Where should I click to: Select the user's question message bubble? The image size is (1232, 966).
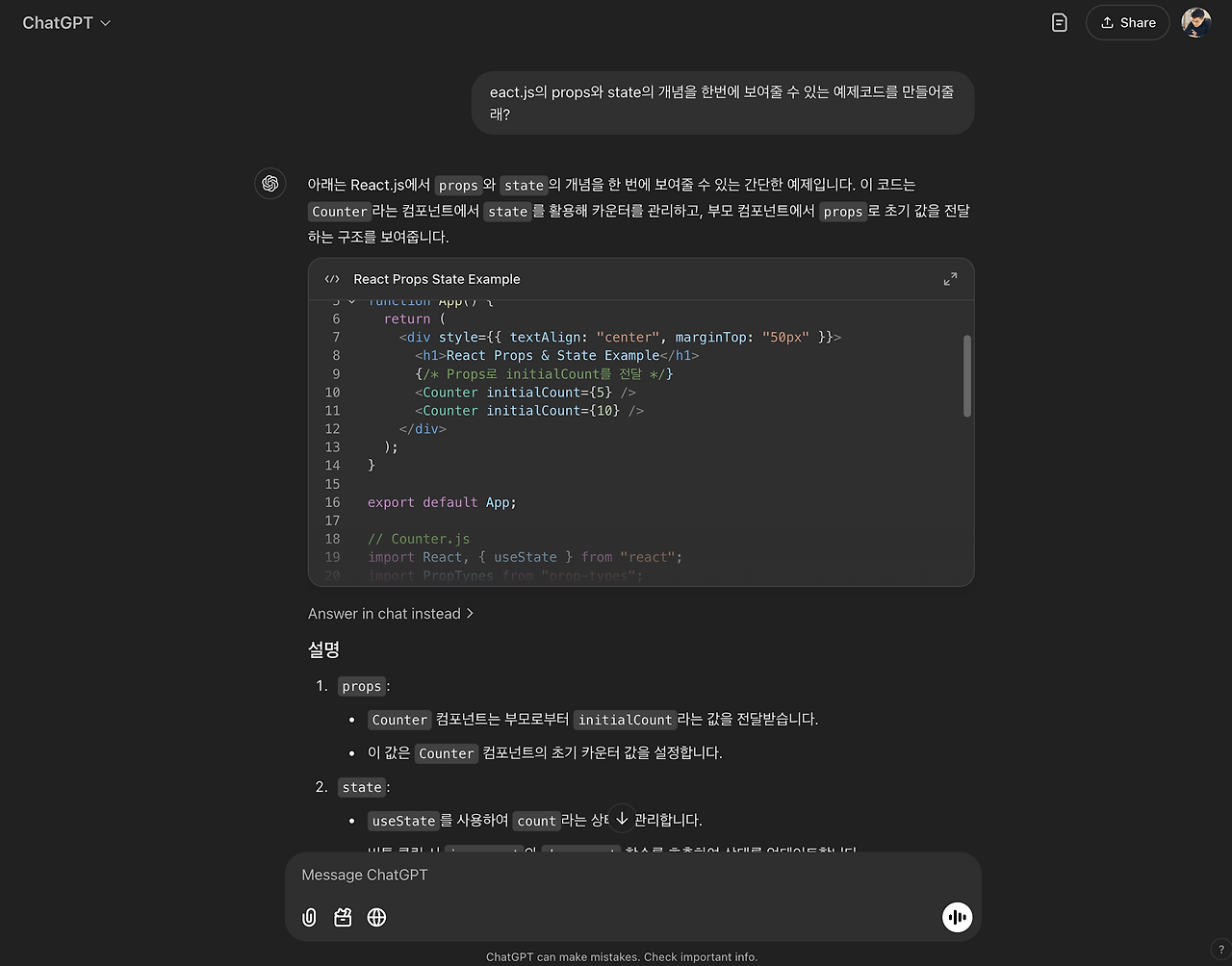click(722, 103)
